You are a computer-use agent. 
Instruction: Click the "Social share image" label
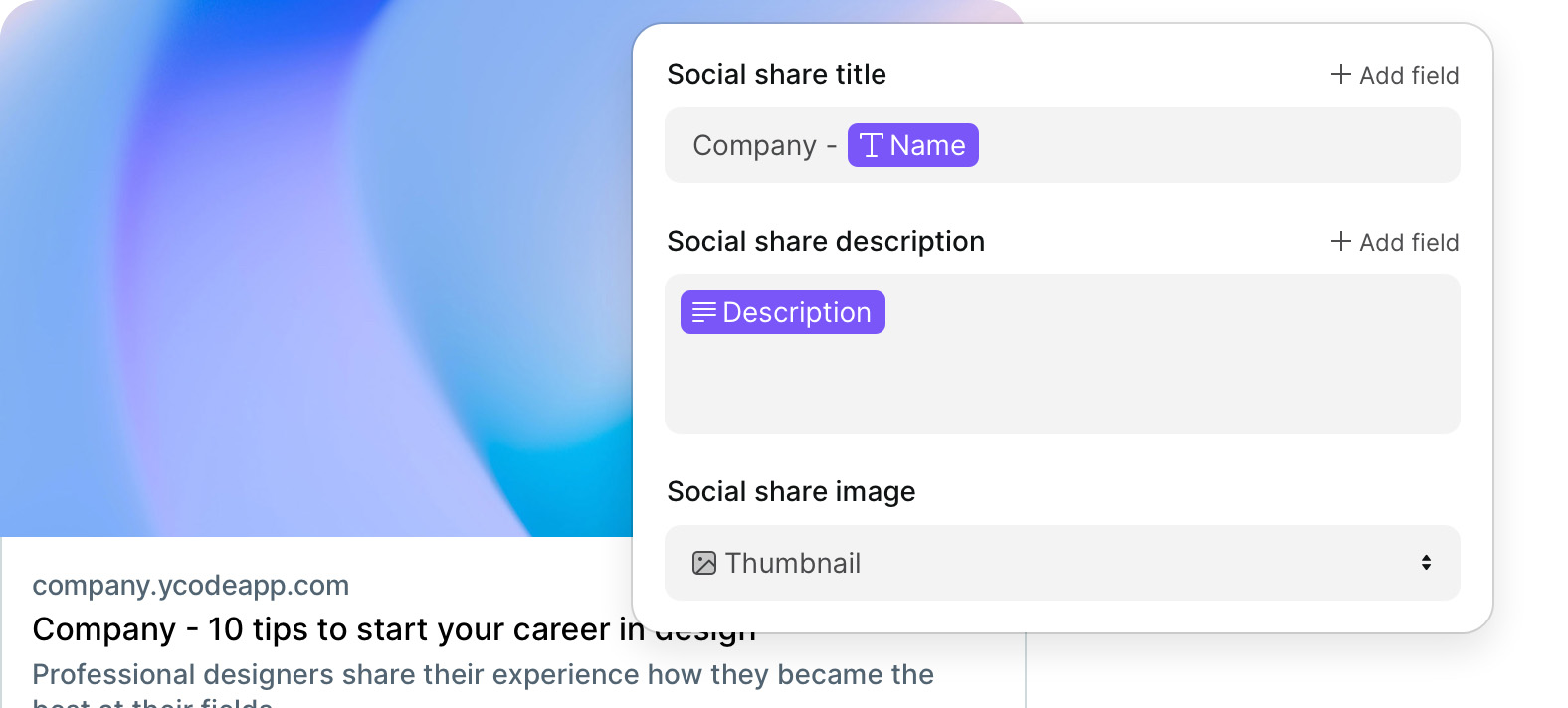coord(791,491)
